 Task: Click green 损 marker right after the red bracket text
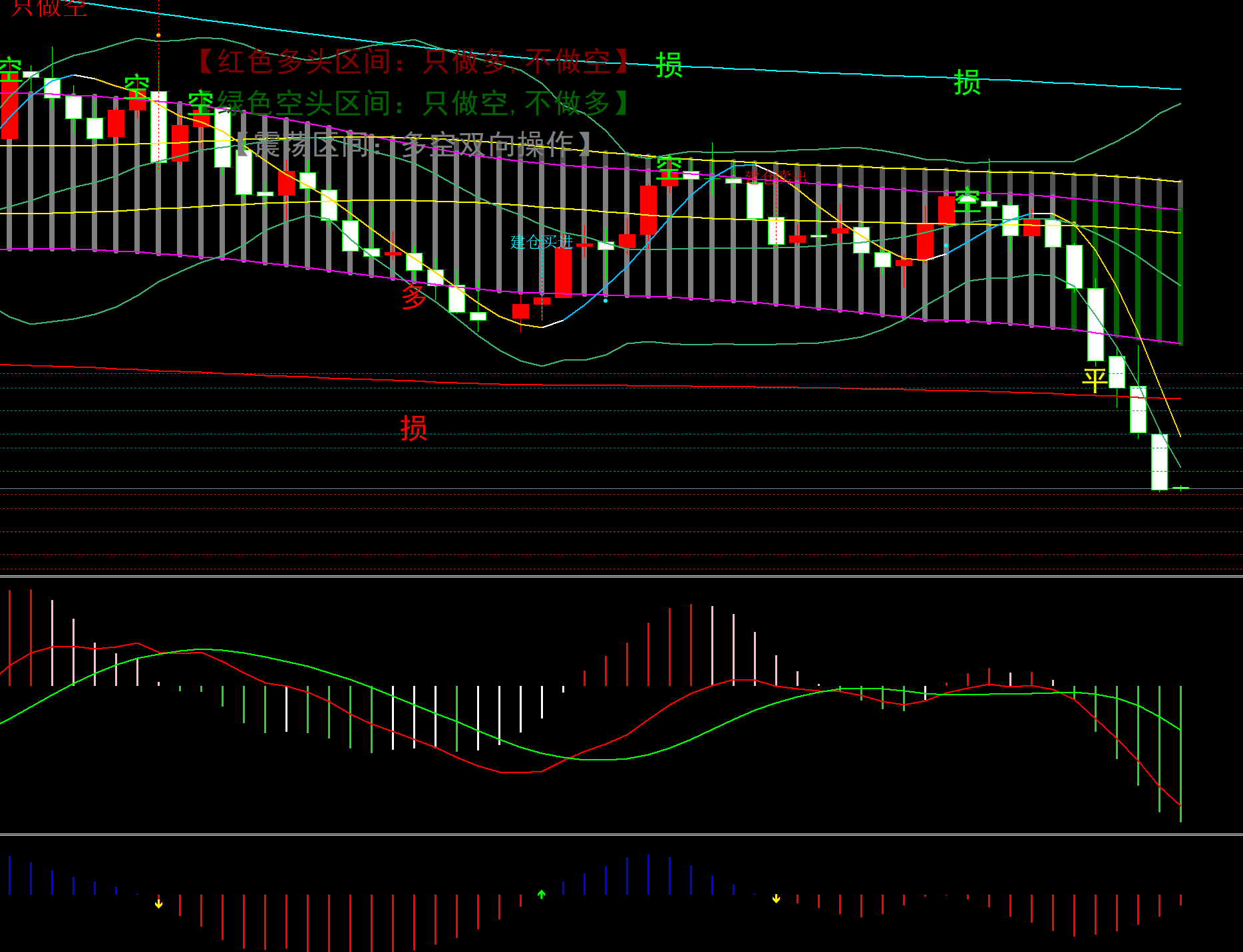tap(669, 65)
